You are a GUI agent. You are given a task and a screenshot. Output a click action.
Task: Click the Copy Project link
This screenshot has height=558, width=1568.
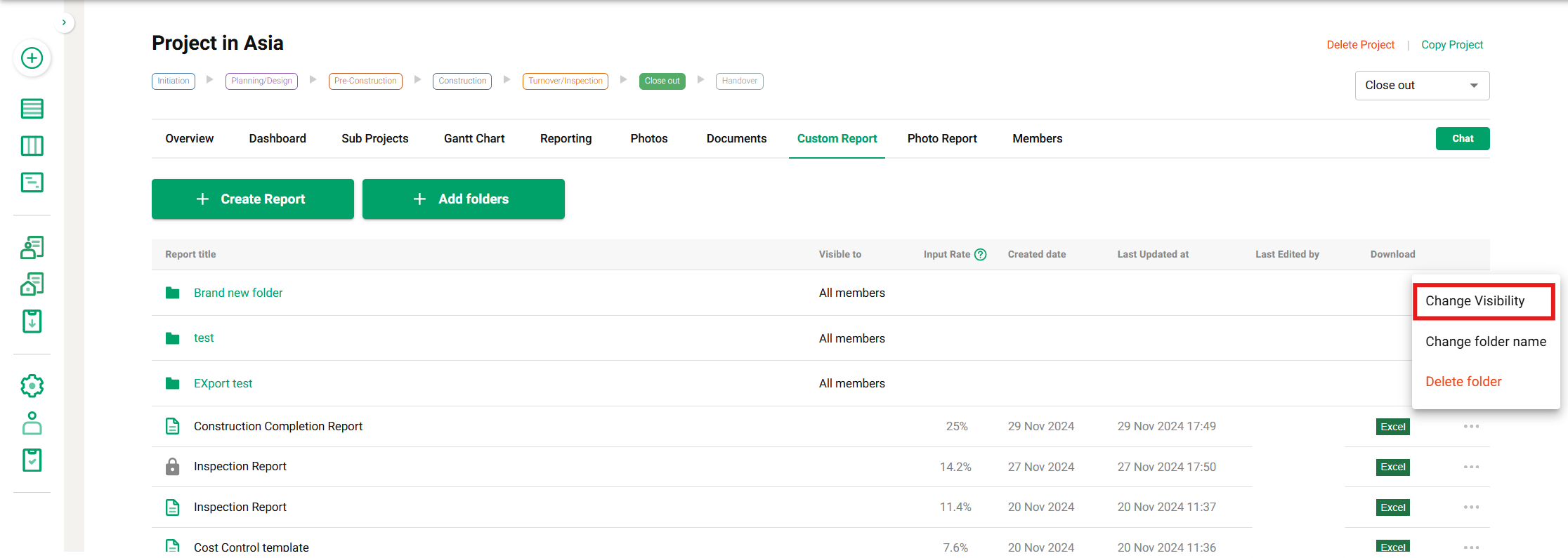click(x=1451, y=45)
